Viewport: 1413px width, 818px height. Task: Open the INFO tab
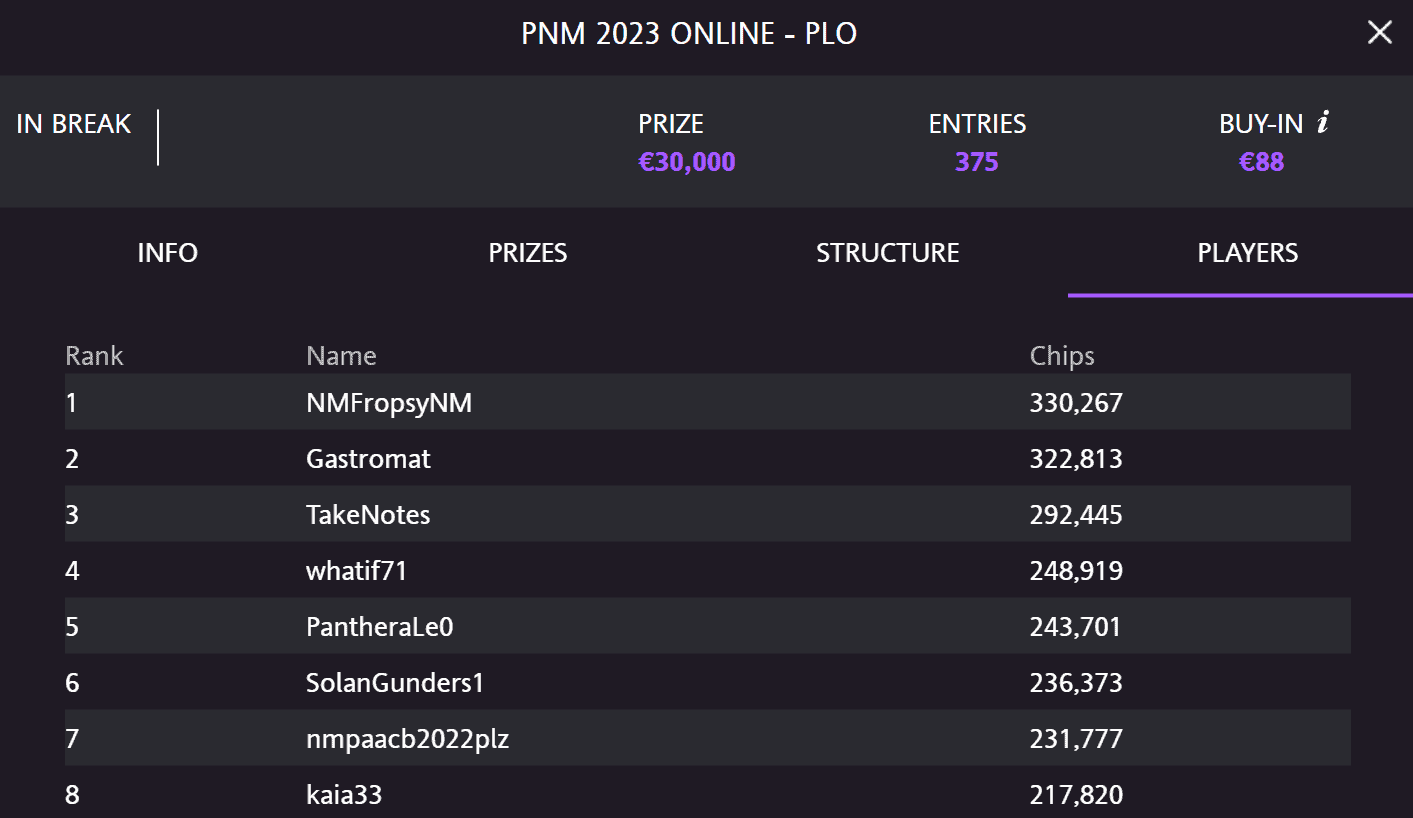(168, 253)
